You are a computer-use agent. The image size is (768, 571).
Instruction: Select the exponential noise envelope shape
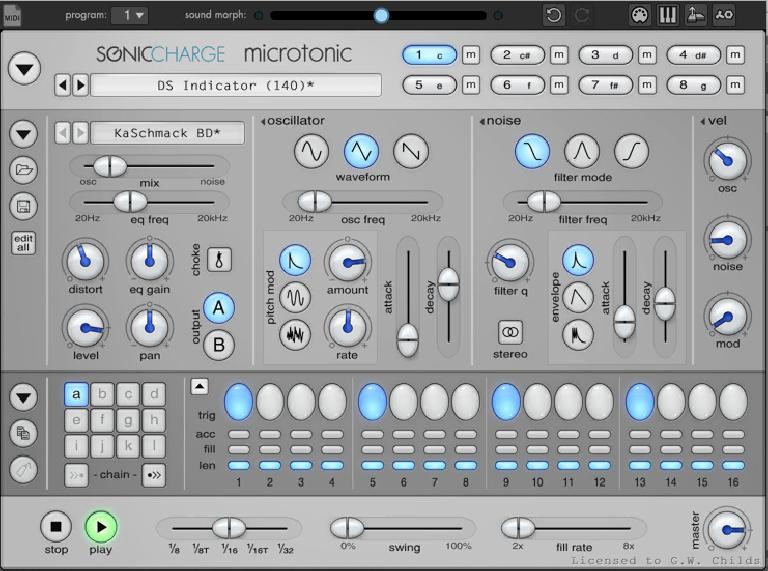click(x=578, y=260)
